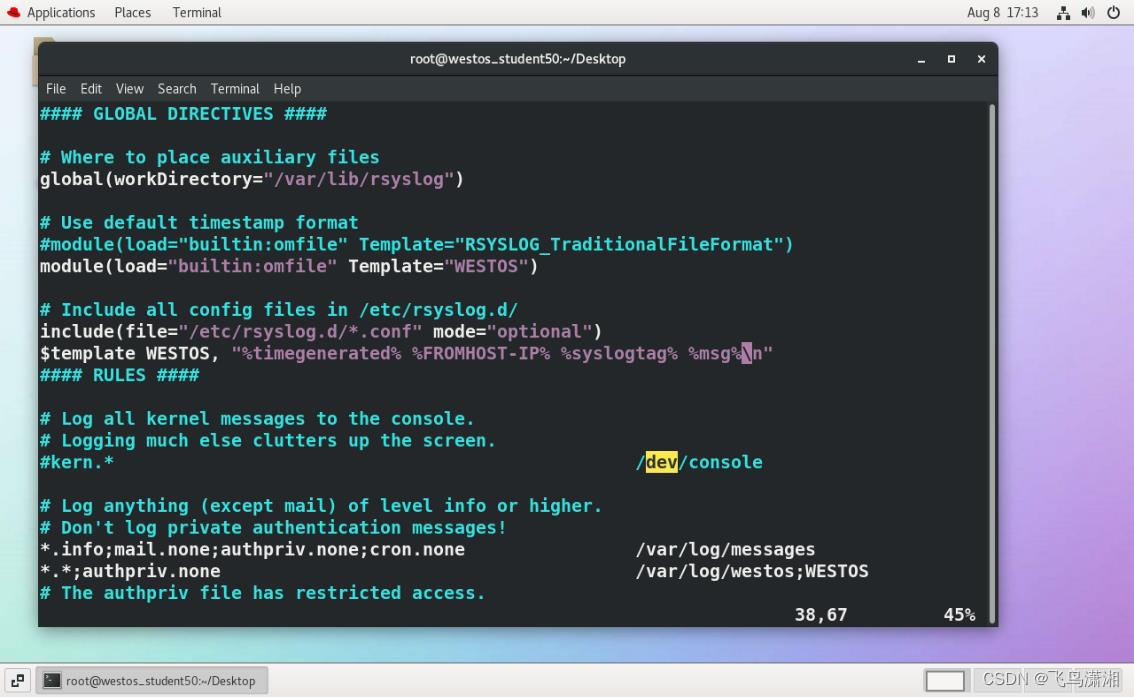This screenshot has height=697, width=1134.
Task: Open the network status icon
Action: pos(1063,12)
